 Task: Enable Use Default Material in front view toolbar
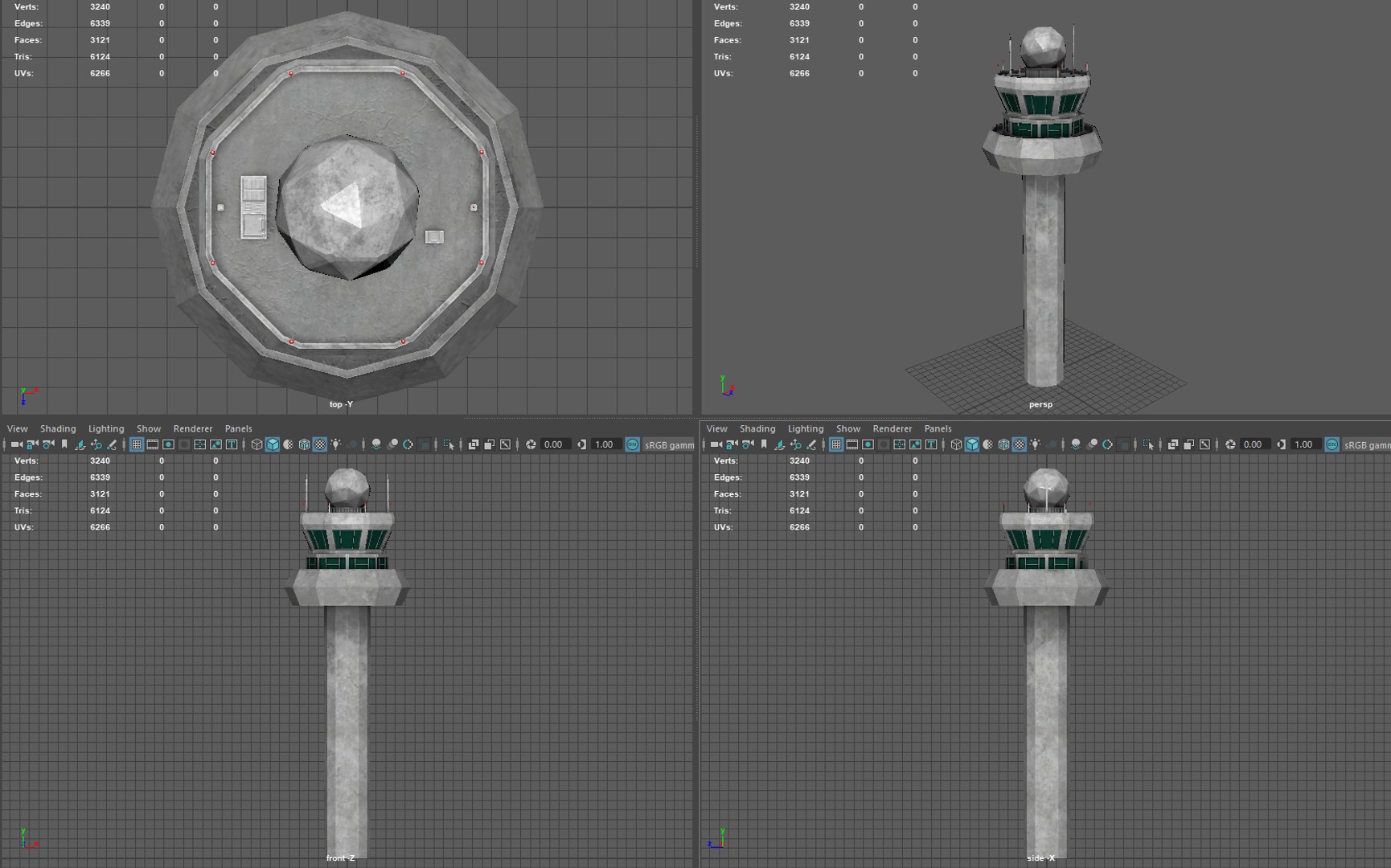coord(288,444)
